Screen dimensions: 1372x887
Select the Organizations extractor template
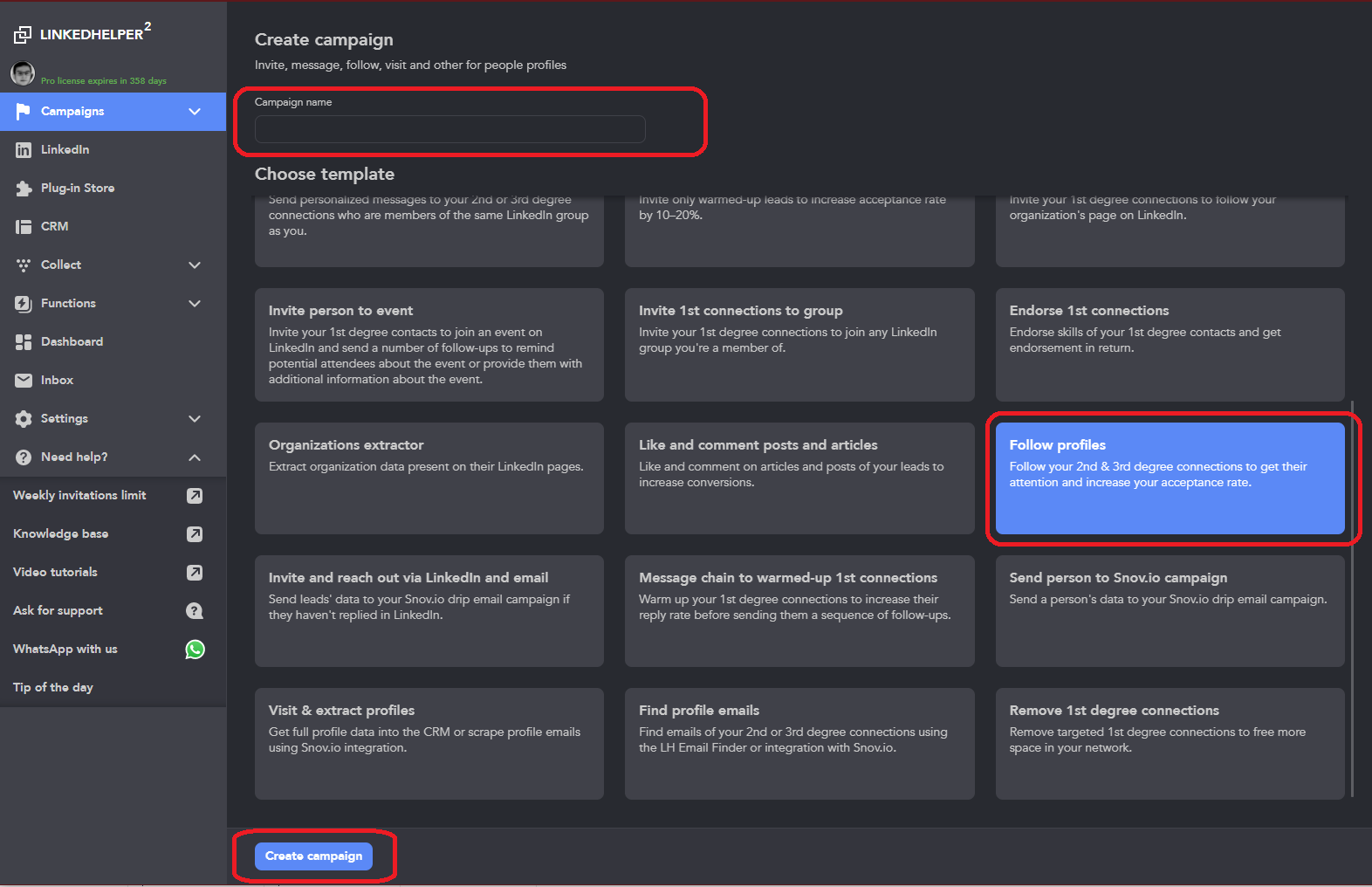point(429,478)
